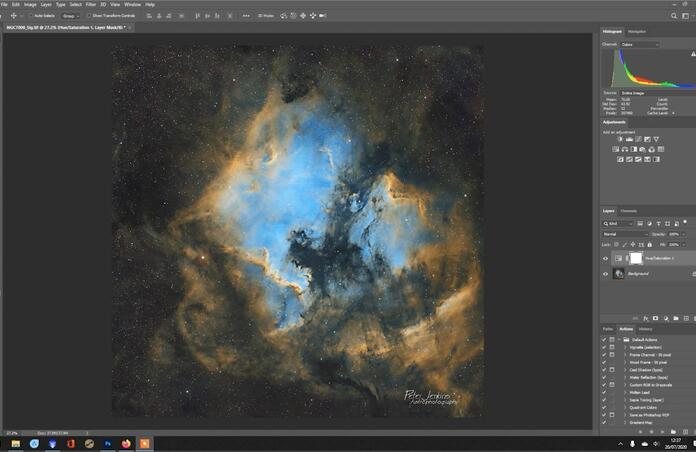Add a layer mask button

[x=656, y=319]
